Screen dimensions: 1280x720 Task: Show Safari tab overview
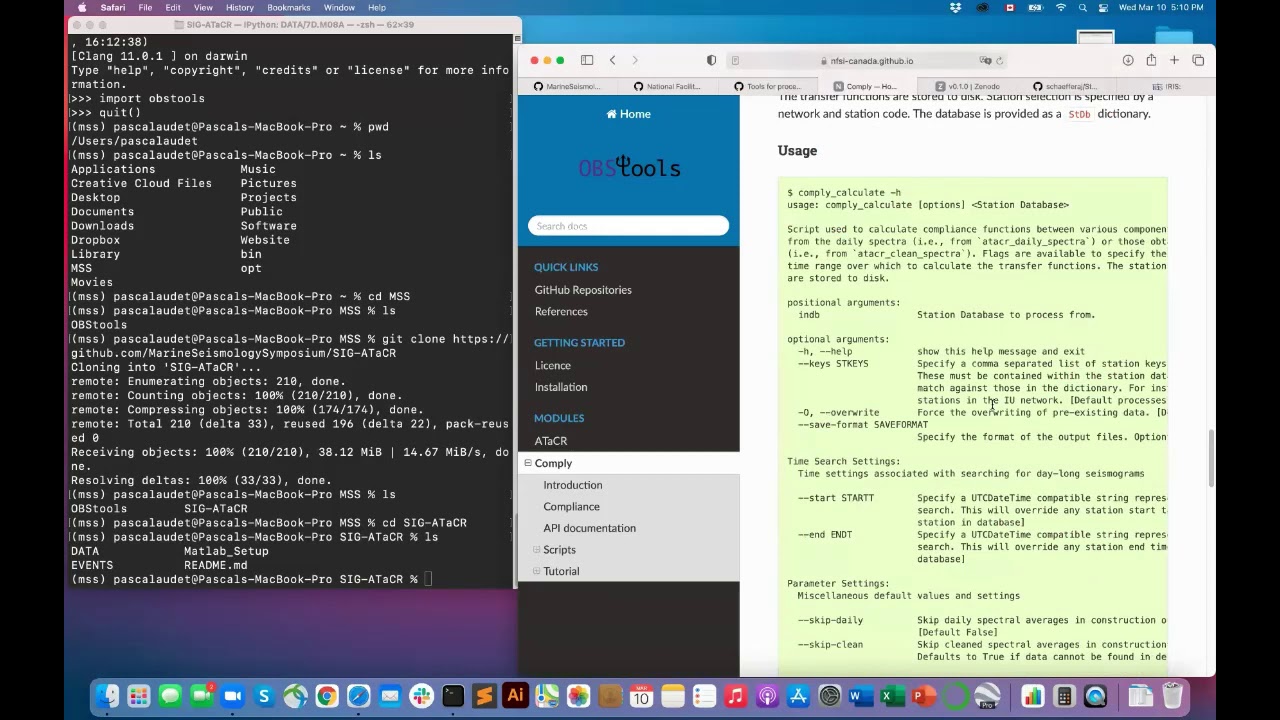click(x=1198, y=60)
